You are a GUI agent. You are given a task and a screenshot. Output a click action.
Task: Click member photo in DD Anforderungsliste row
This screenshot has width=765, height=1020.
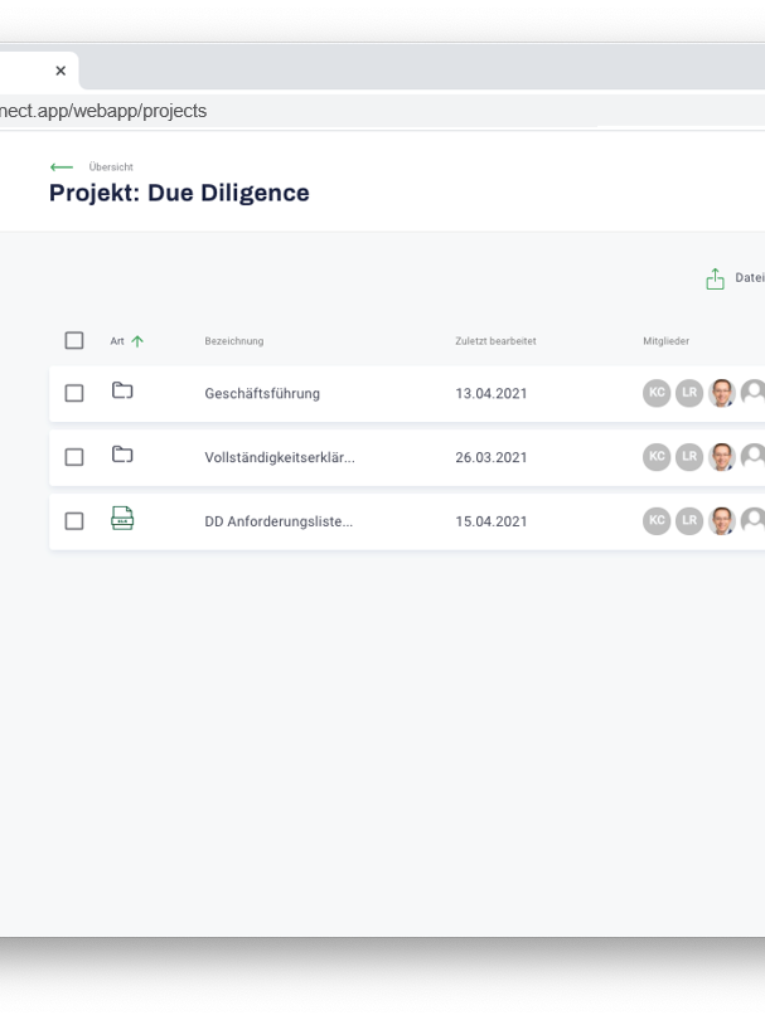pos(722,521)
